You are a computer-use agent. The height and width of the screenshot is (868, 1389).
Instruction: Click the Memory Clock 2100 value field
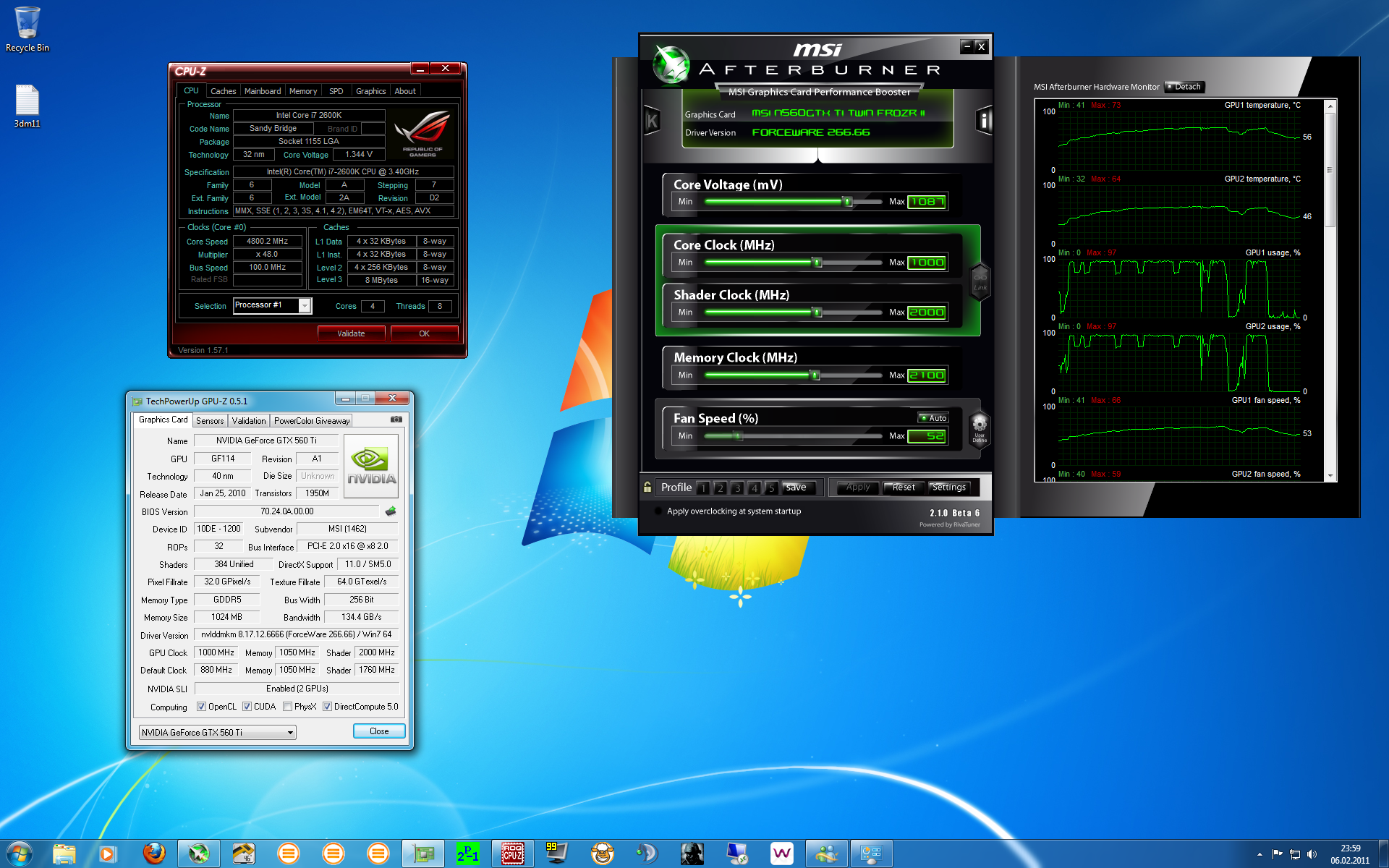pos(927,375)
